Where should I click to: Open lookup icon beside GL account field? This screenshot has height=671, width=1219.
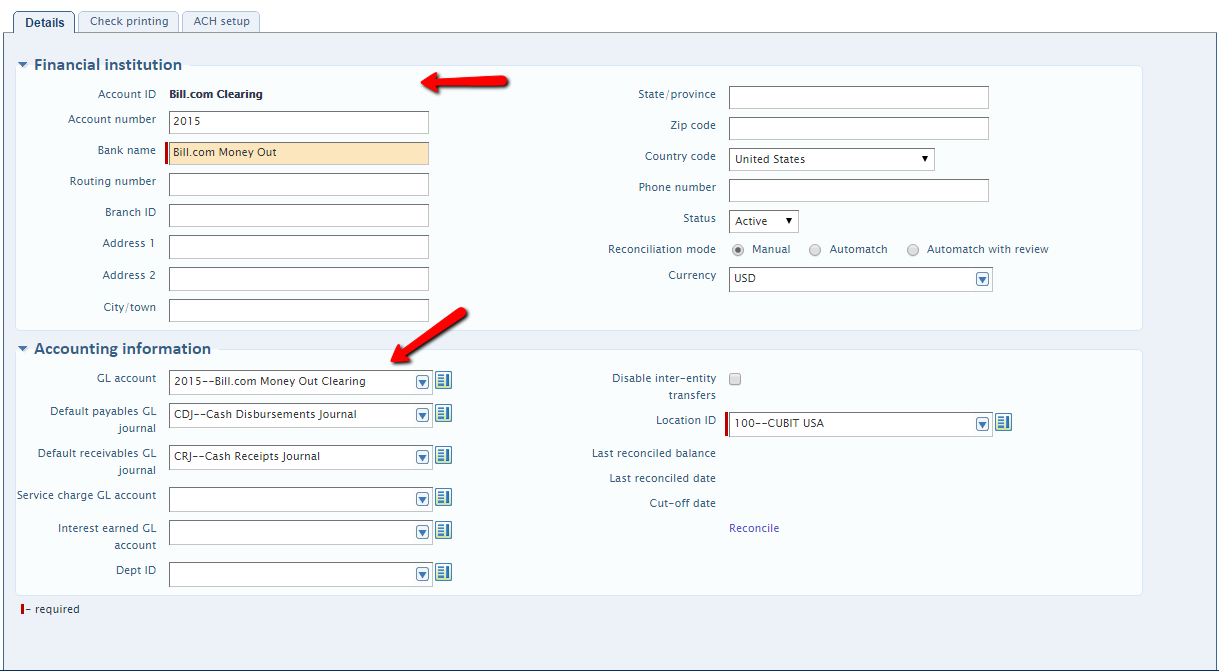[444, 380]
